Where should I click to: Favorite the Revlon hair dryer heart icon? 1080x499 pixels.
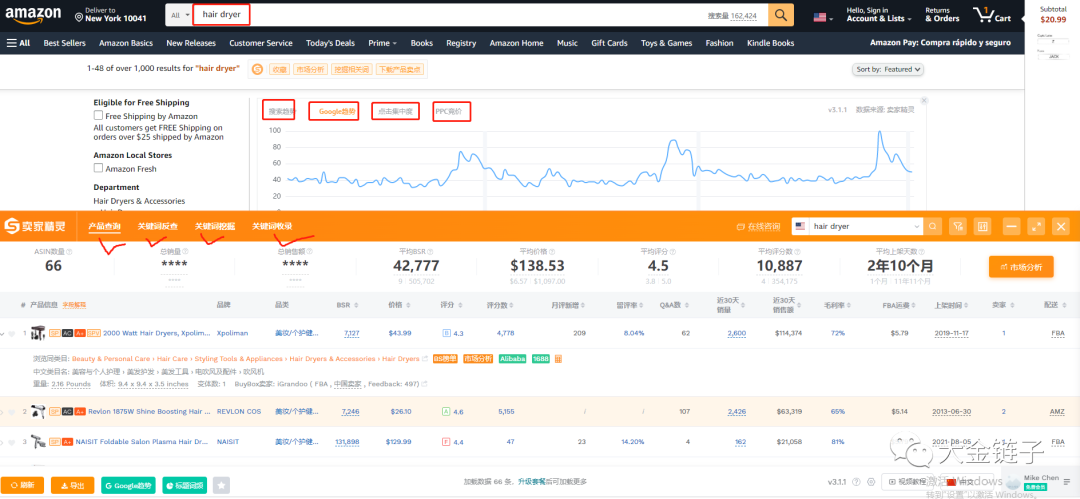point(12,411)
